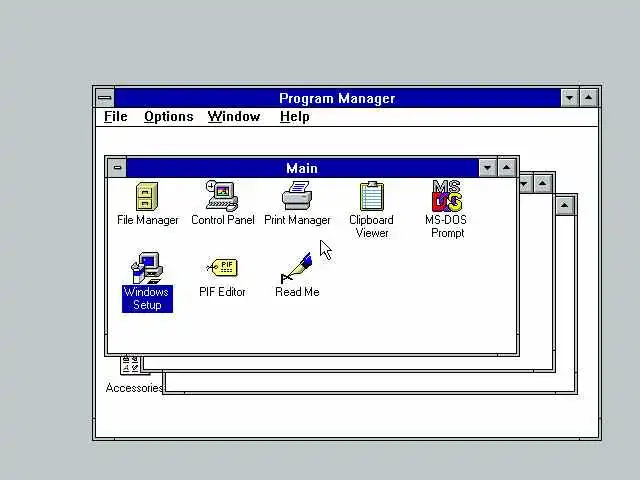The height and width of the screenshot is (480, 640).
Task: Click the Windows Setup label text
Action: (x=147, y=299)
